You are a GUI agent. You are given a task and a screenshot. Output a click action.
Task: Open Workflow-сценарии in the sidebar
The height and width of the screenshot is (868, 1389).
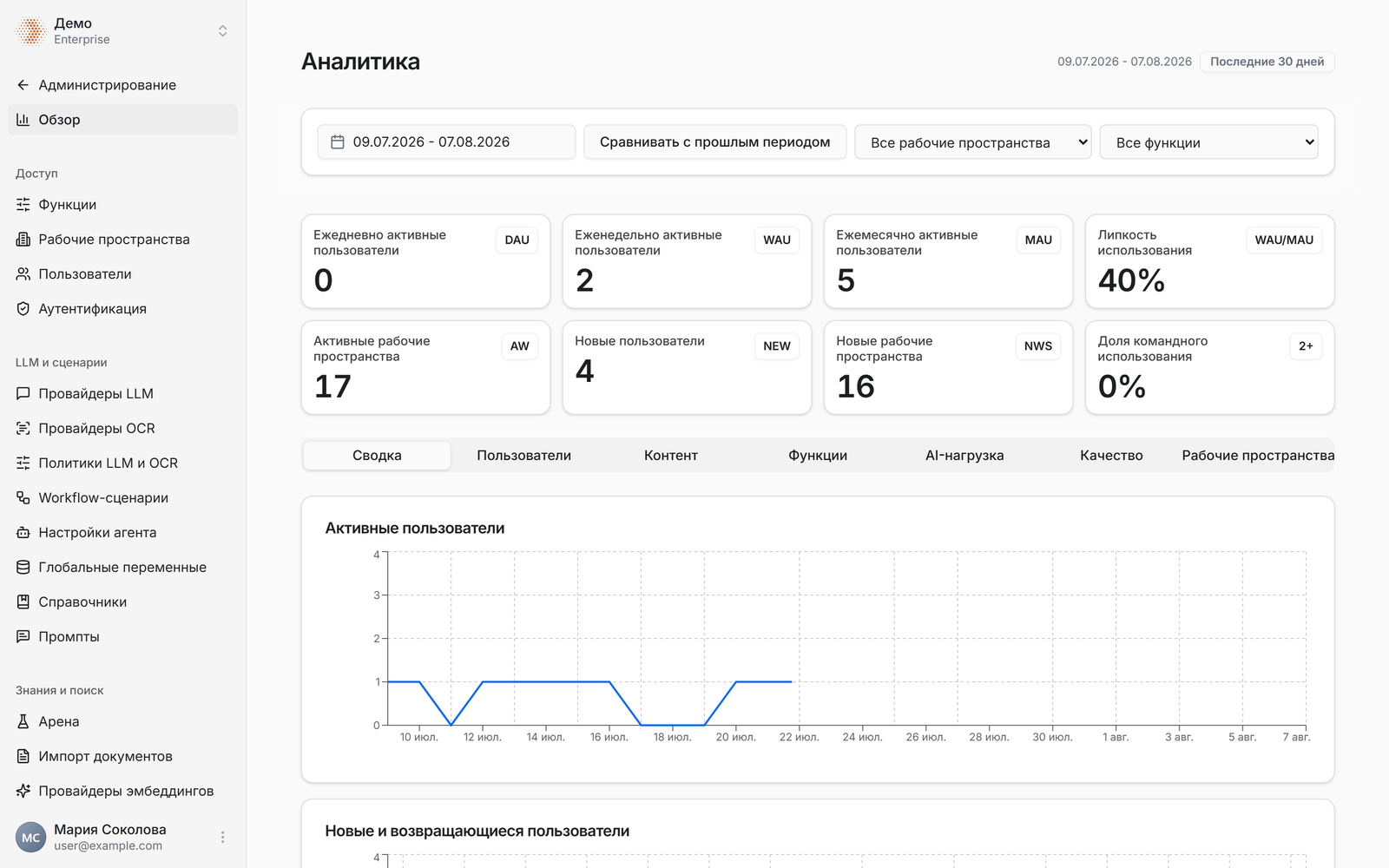(123, 498)
